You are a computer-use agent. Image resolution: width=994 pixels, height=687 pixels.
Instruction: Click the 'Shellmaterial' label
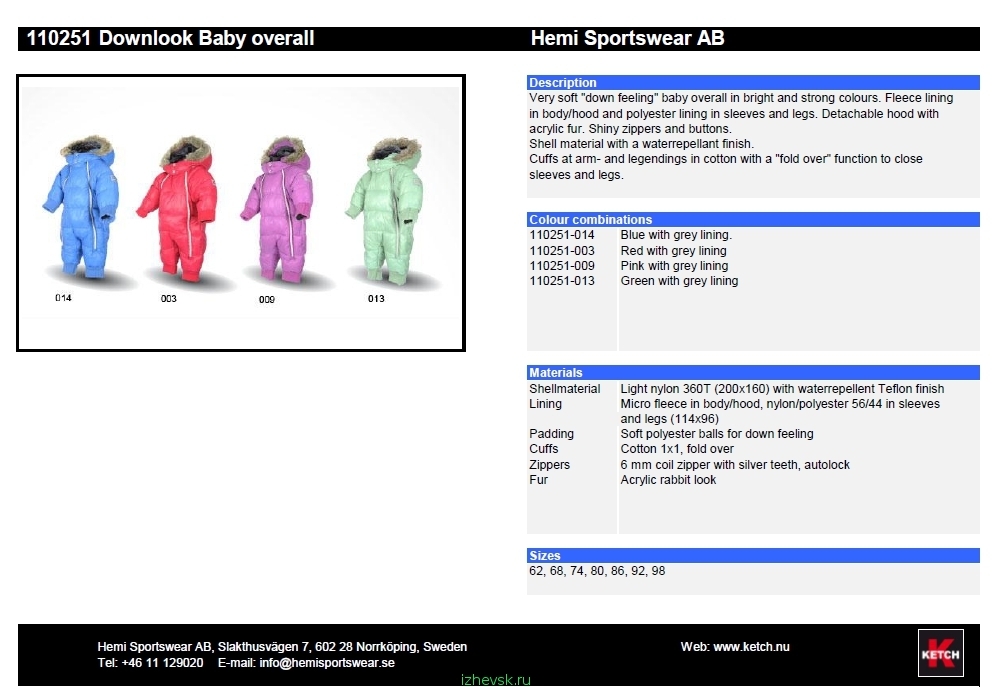pyautogui.click(x=565, y=388)
